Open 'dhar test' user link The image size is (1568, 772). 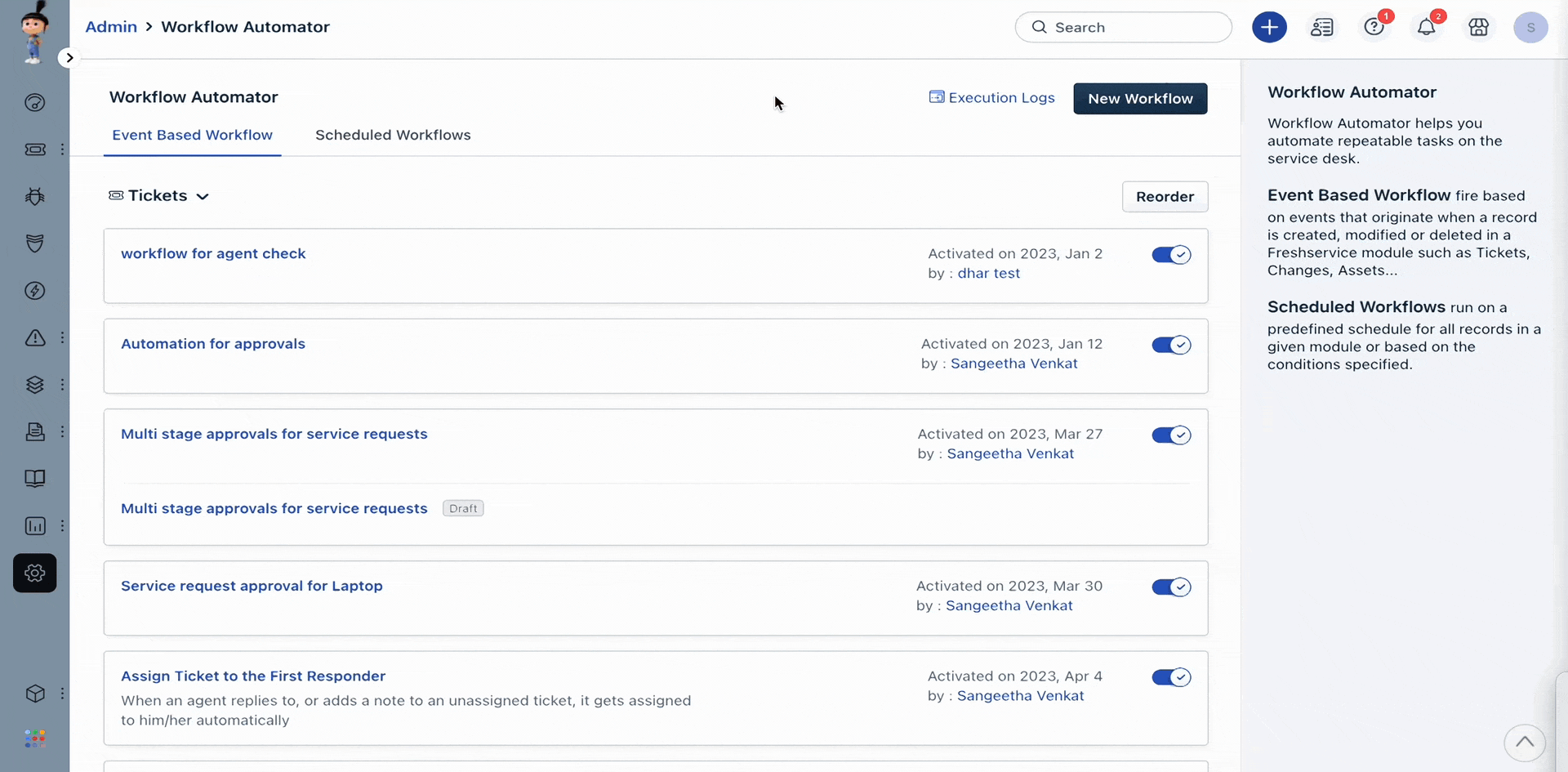[x=989, y=273]
